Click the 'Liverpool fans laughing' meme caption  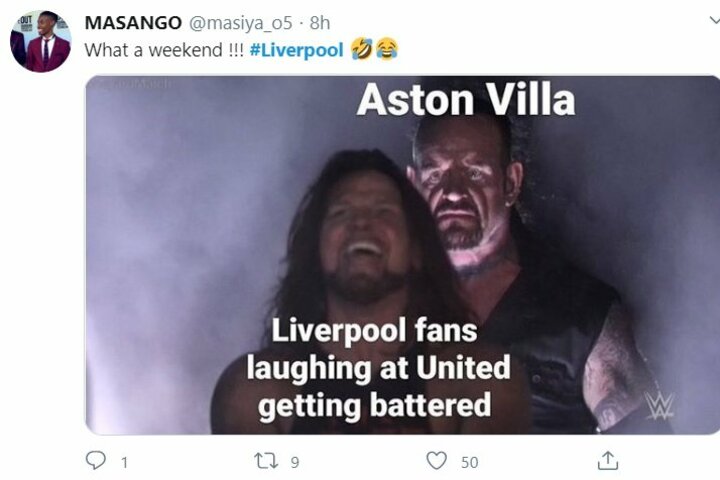[378, 367]
